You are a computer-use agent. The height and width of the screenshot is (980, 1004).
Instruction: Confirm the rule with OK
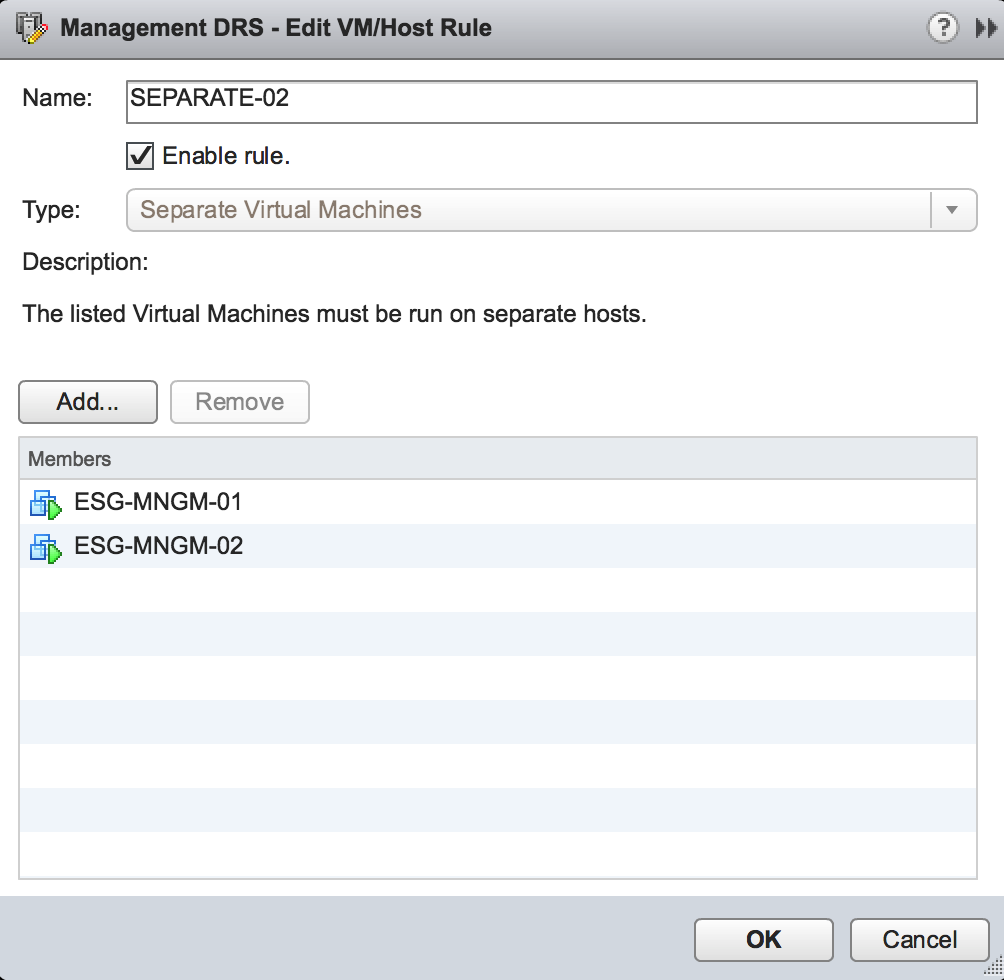(763, 939)
